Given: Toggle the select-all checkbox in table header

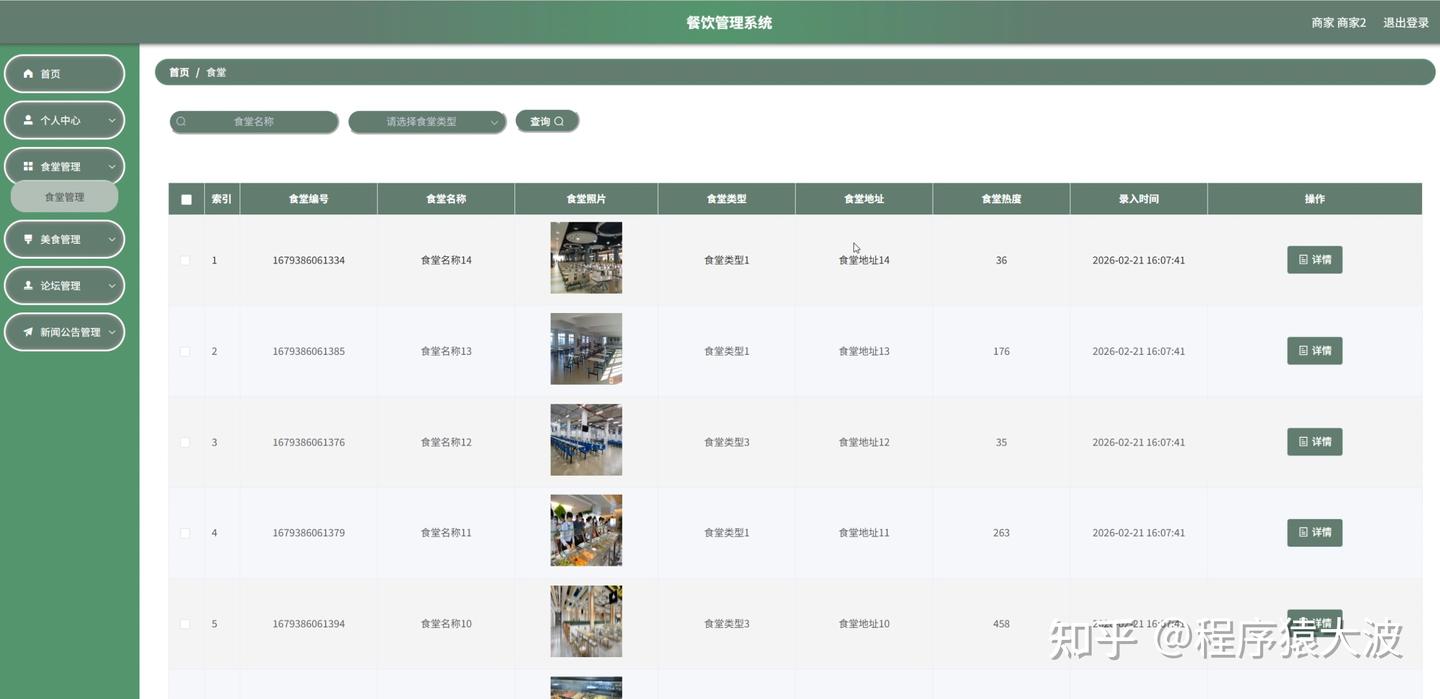Looking at the screenshot, I should 186,200.
